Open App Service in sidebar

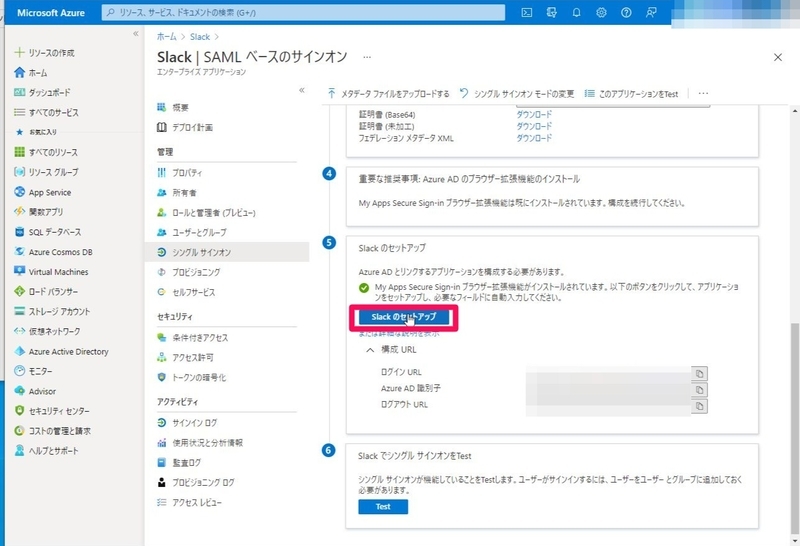(x=42, y=192)
